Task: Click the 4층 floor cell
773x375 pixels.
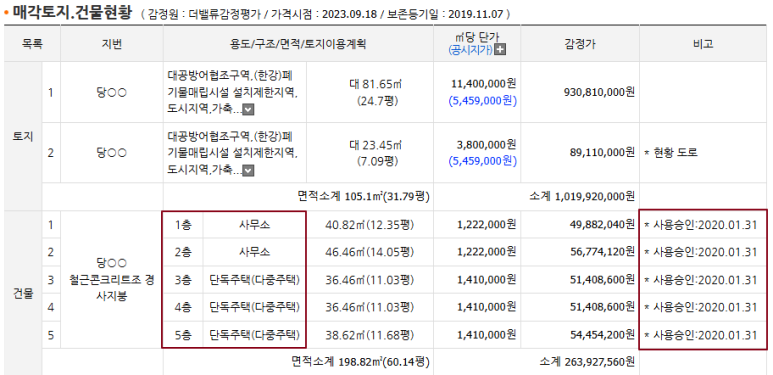Action: coord(182,307)
